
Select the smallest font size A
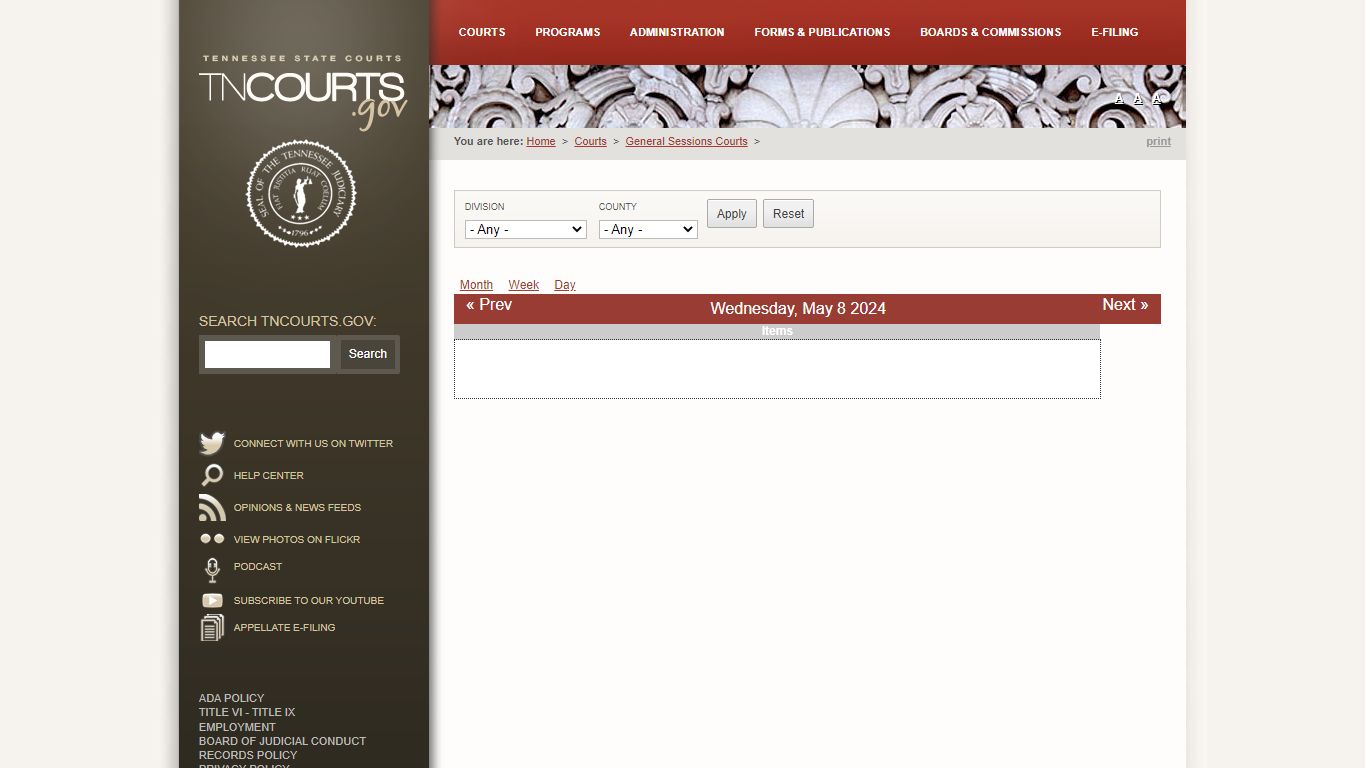(x=1119, y=99)
